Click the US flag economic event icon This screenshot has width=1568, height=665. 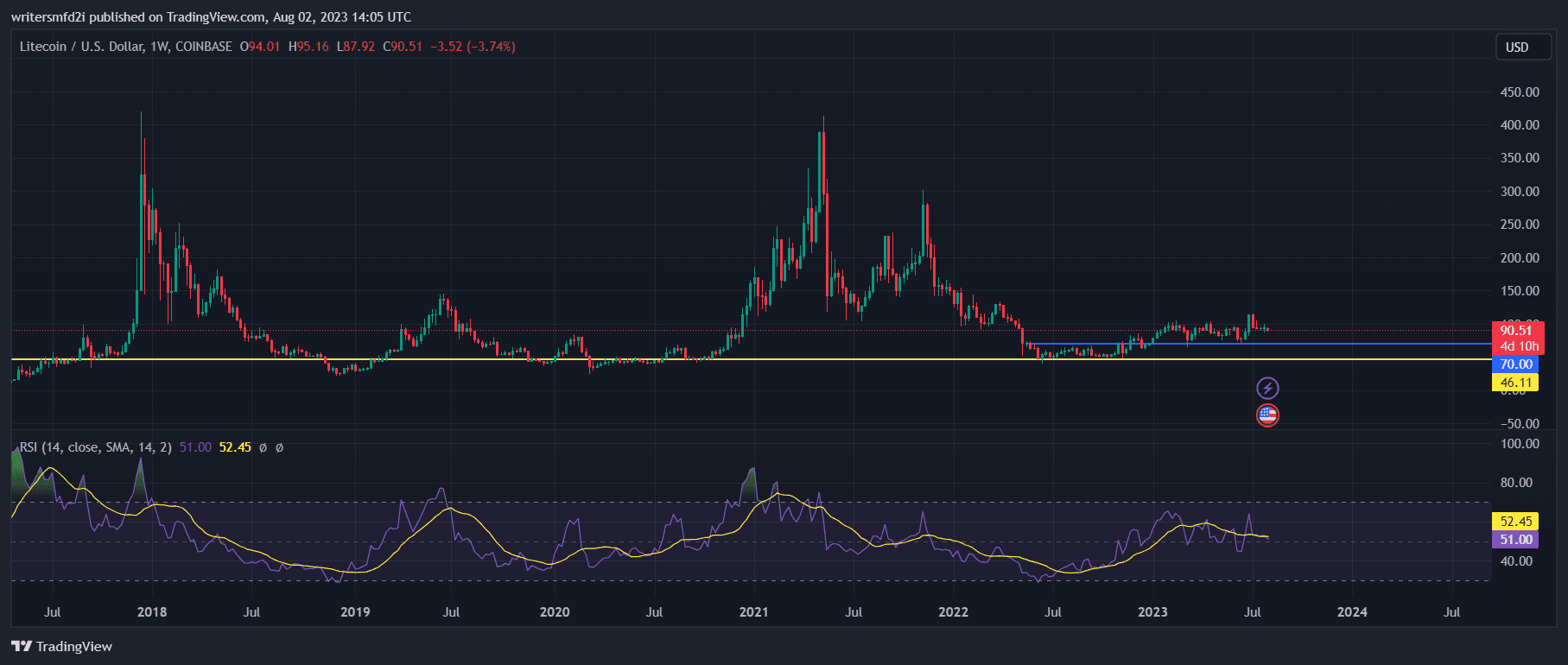click(1266, 415)
